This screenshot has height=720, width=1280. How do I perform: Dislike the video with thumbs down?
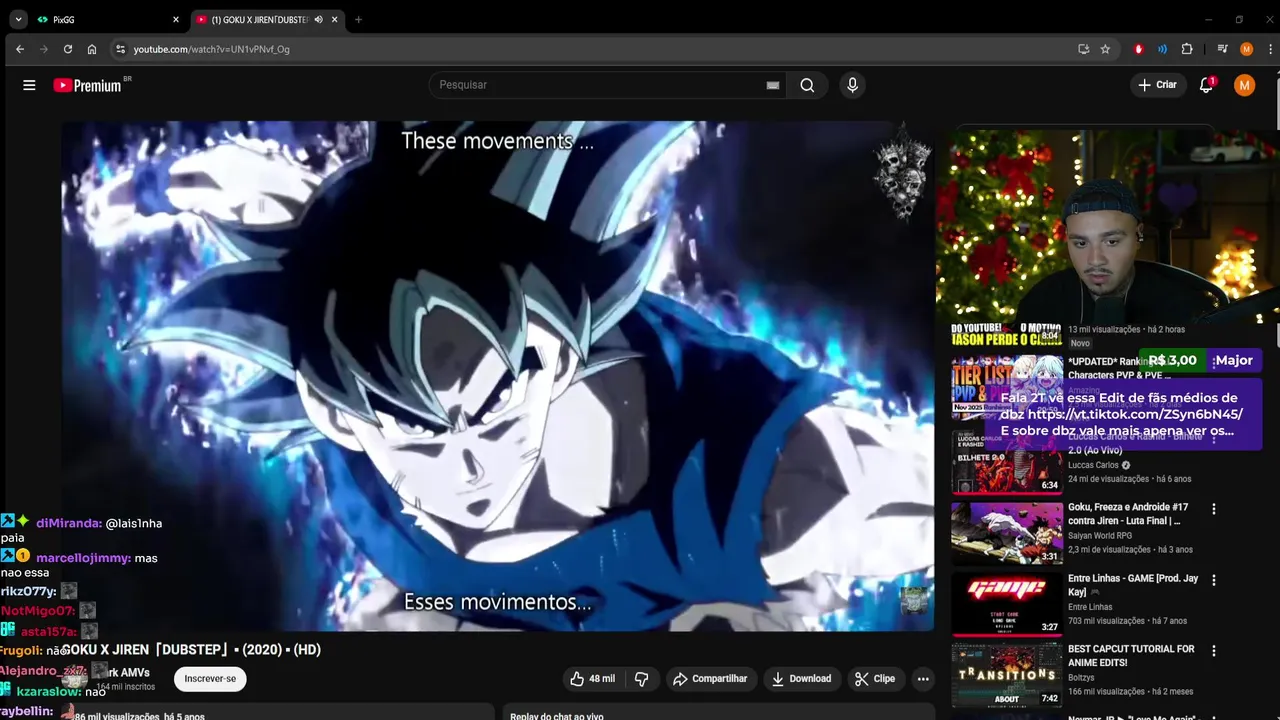coord(642,678)
